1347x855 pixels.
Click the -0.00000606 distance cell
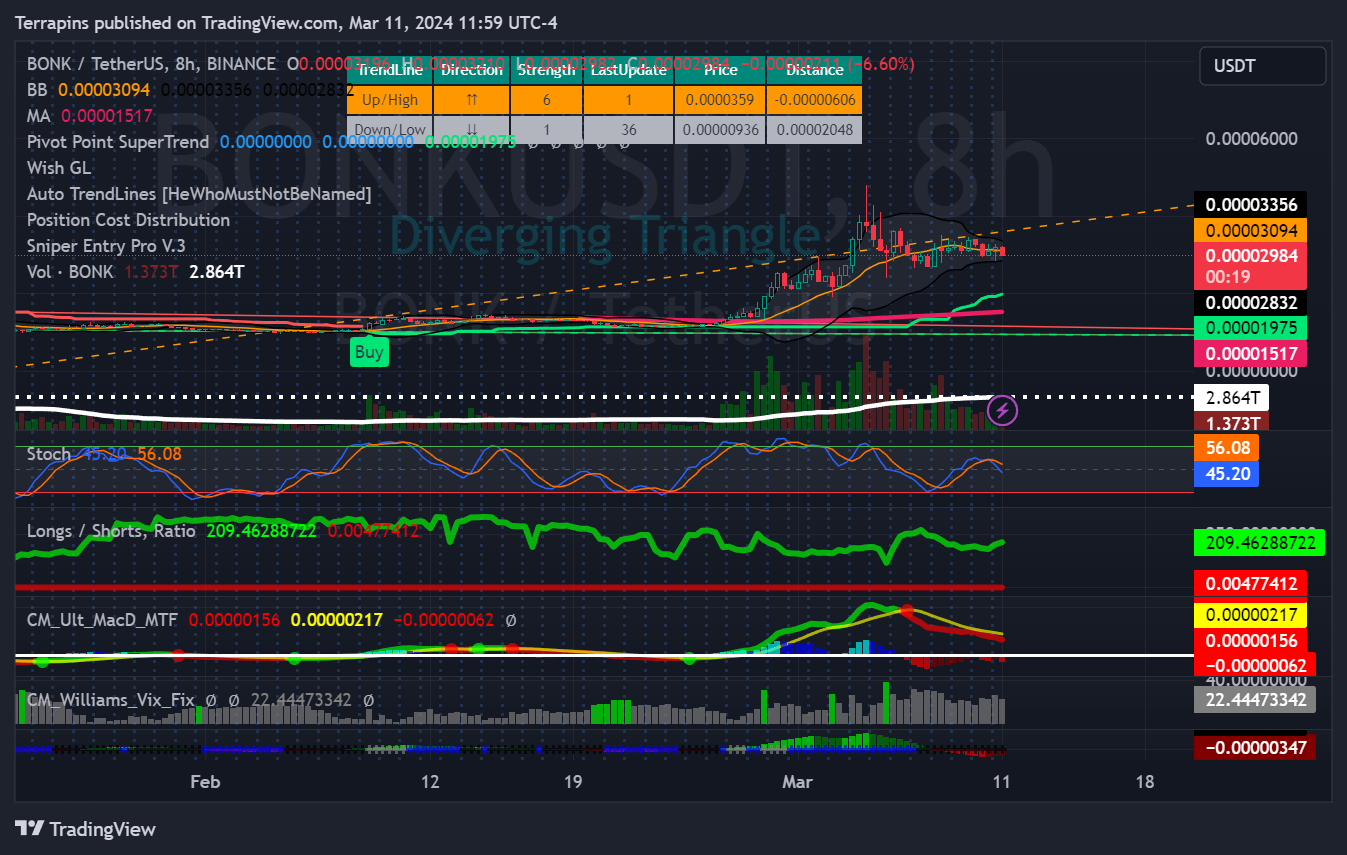(814, 100)
